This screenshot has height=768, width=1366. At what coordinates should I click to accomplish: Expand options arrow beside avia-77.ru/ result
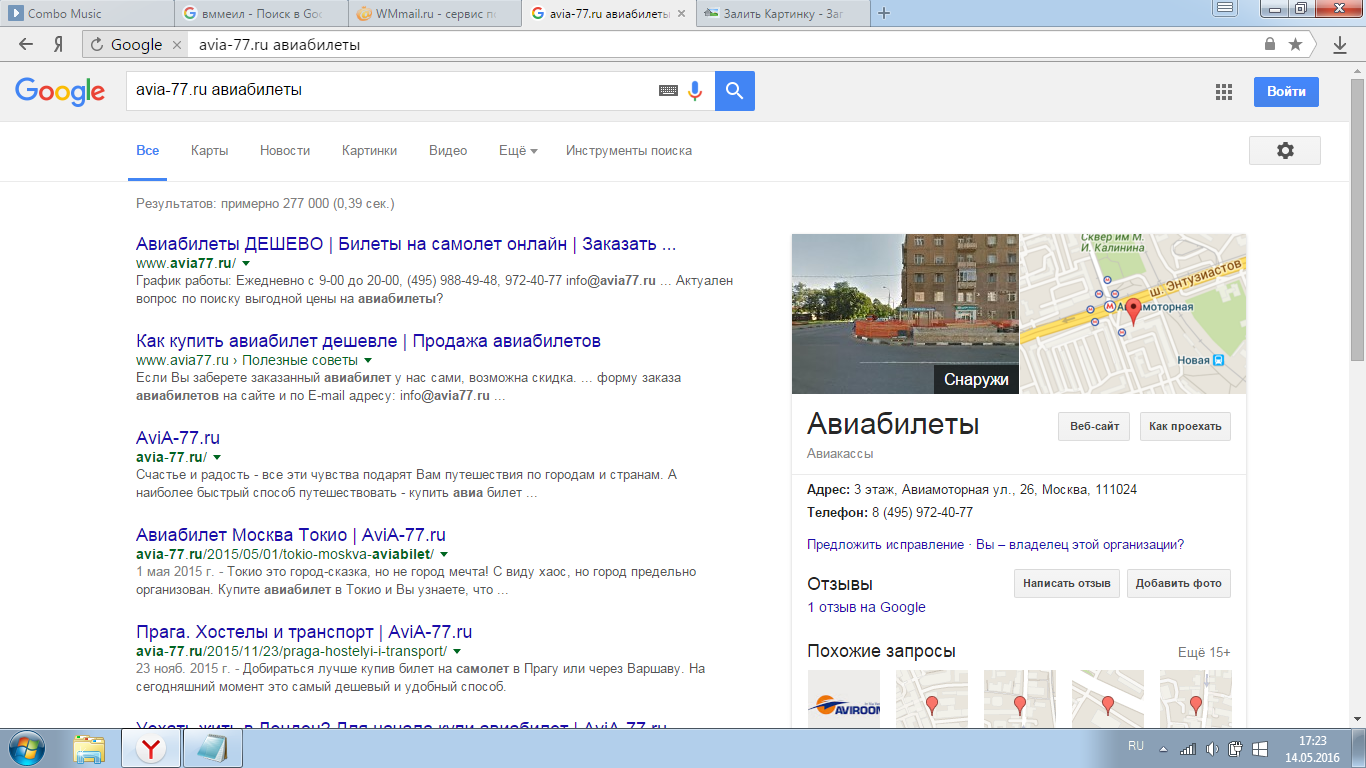coord(217,457)
